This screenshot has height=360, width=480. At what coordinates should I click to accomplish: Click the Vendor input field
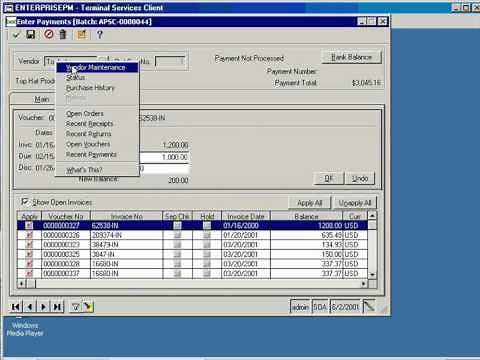(x=70, y=62)
